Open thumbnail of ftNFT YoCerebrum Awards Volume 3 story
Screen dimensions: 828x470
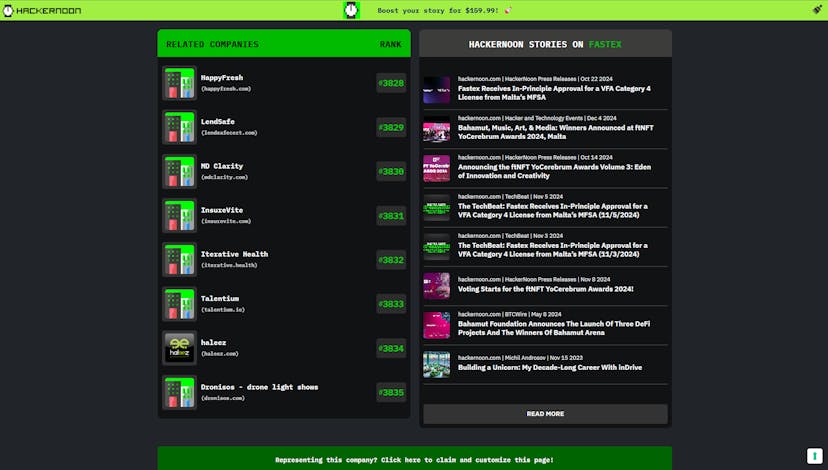[437, 168]
